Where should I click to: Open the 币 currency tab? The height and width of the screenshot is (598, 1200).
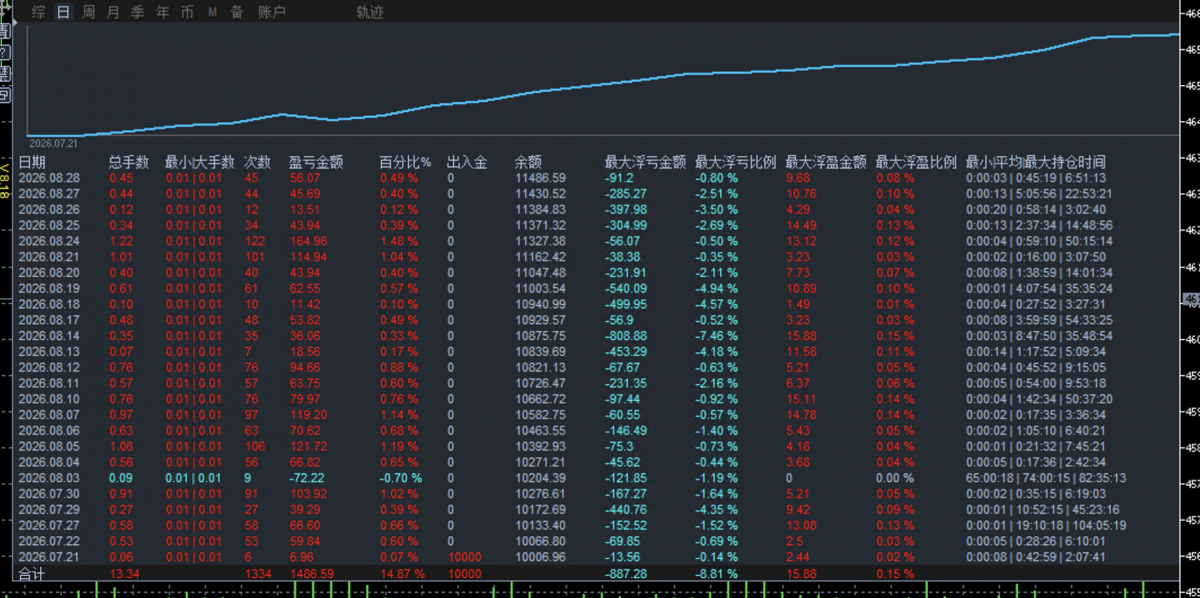point(188,12)
